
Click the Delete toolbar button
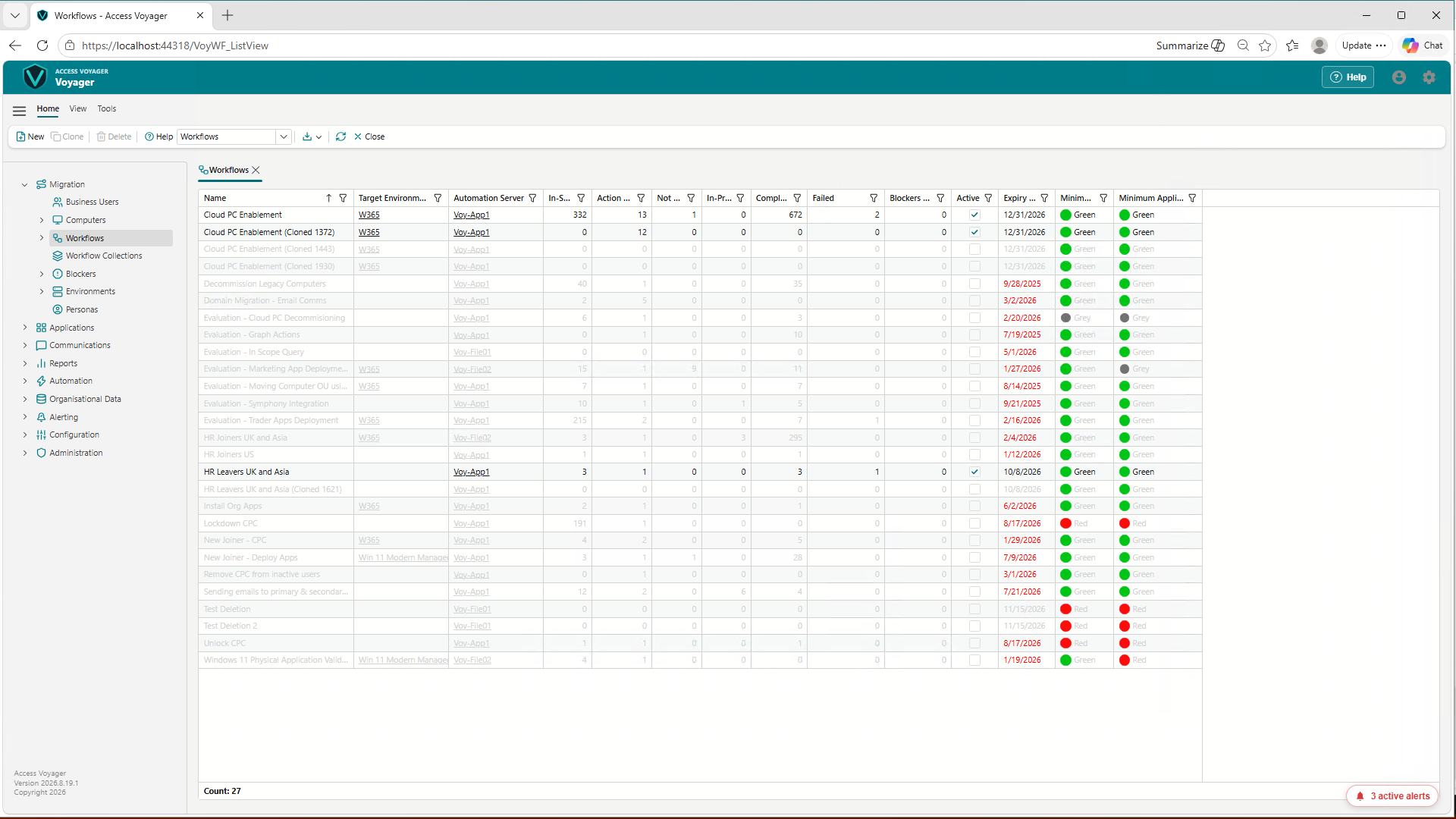pos(115,137)
